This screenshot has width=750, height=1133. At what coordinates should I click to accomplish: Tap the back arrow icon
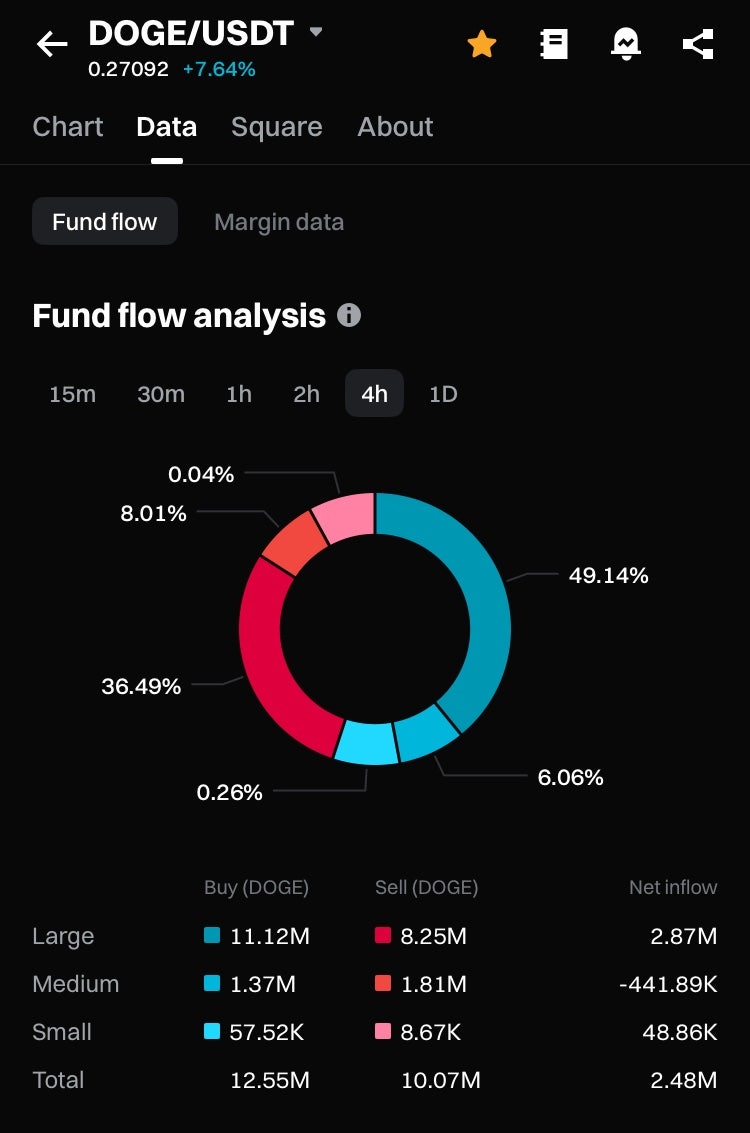(52, 43)
